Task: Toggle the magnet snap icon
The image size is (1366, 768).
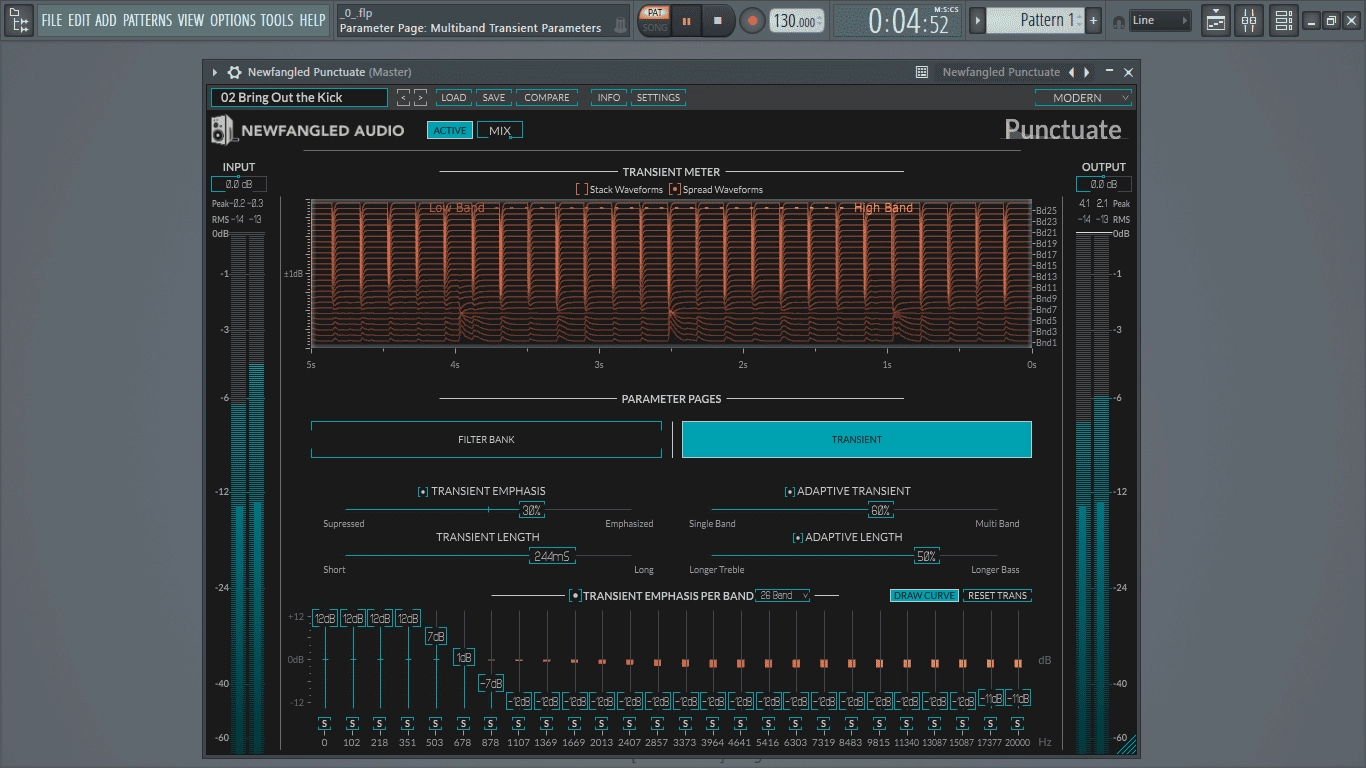Action: [1118, 21]
